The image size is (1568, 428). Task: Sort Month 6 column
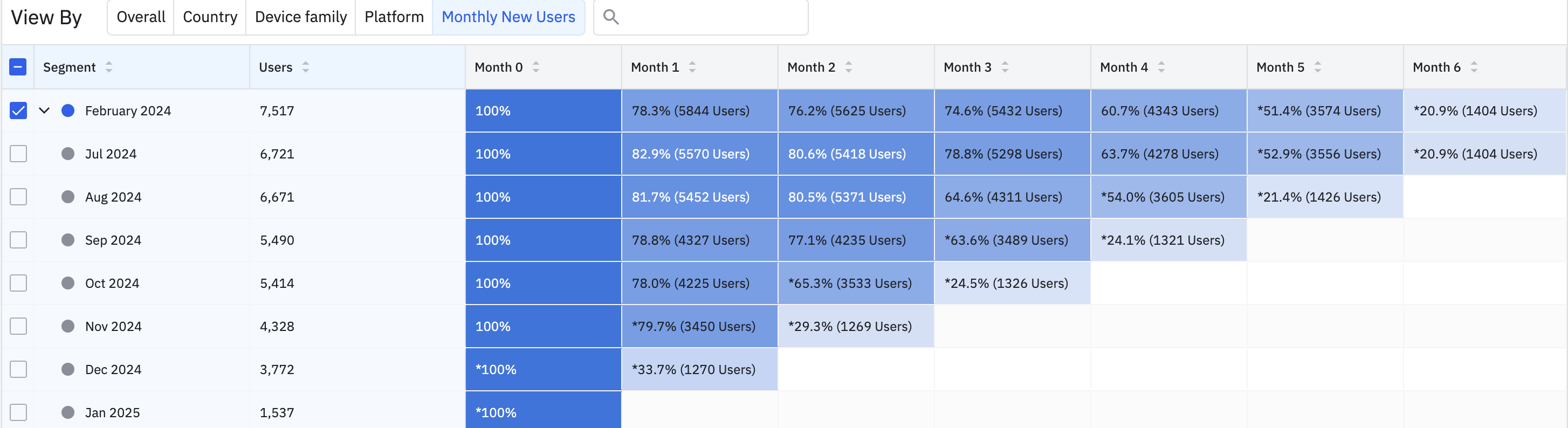[1474, 67]
